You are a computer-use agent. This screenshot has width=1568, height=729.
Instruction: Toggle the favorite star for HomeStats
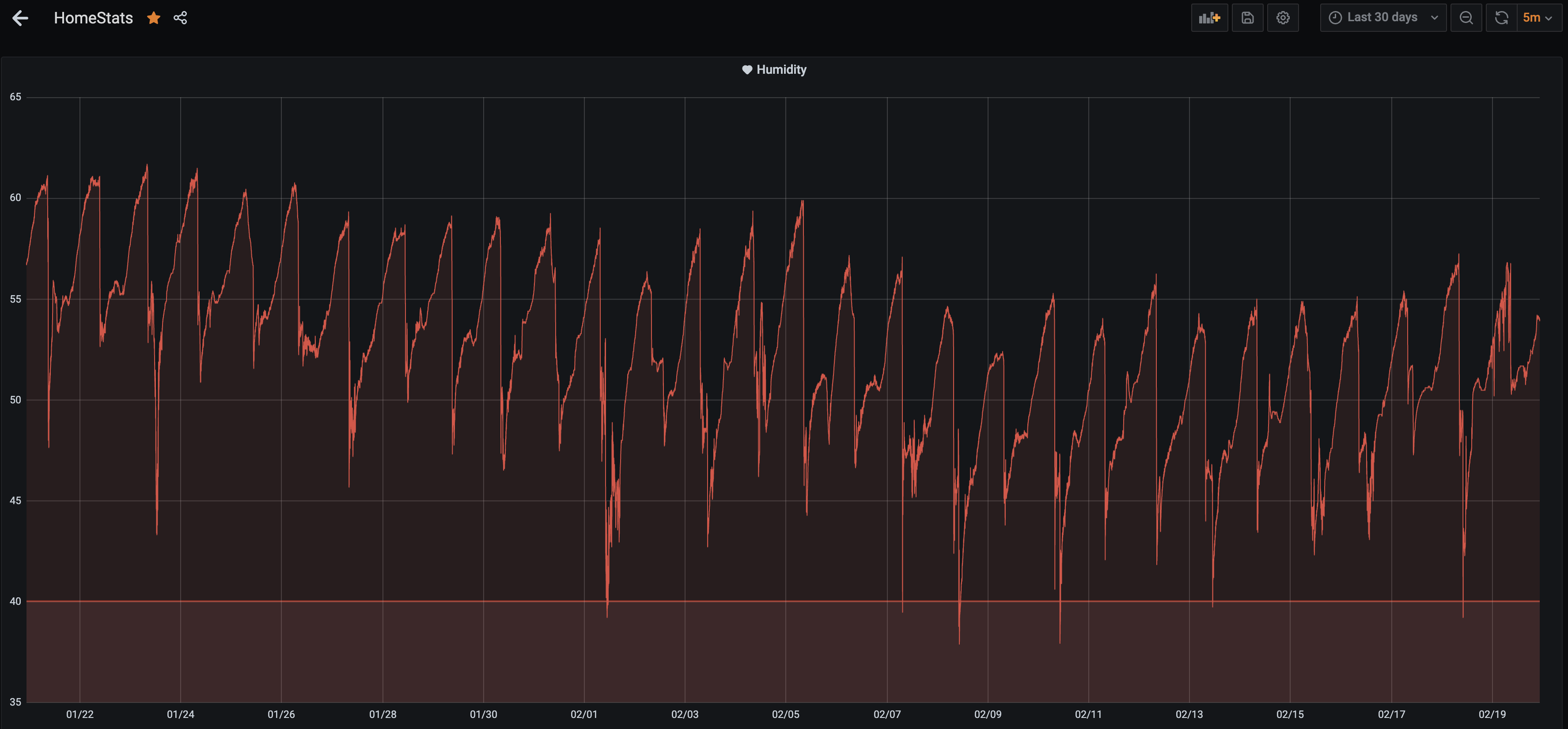point(153,18)
